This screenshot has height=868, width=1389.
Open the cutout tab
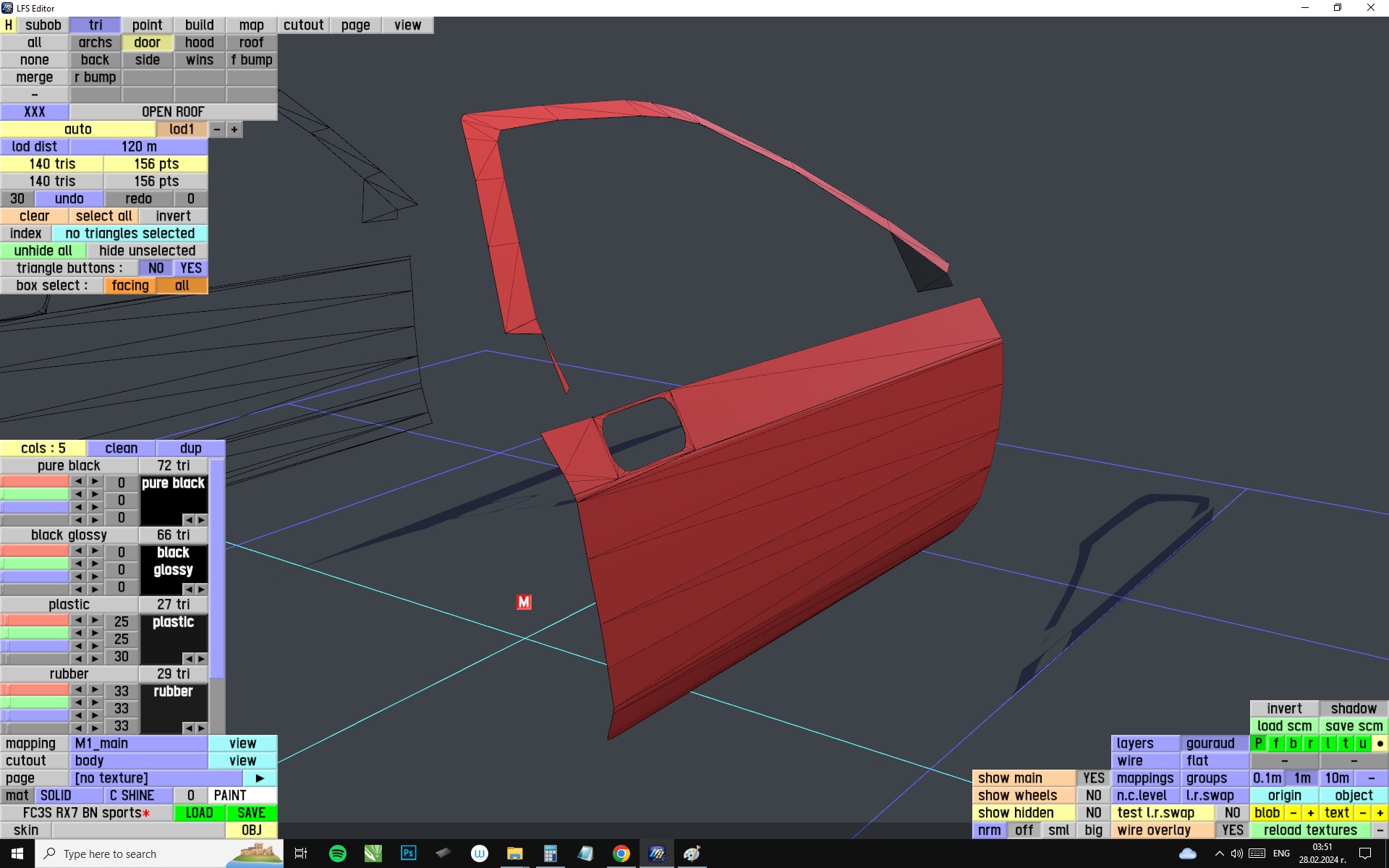pyautogui.click(x=304, y=25)
